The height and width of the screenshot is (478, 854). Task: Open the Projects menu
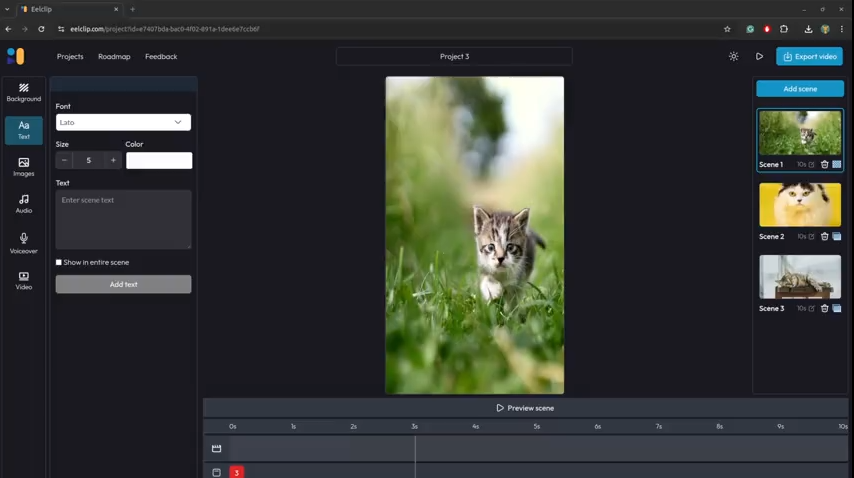[70, 57]
